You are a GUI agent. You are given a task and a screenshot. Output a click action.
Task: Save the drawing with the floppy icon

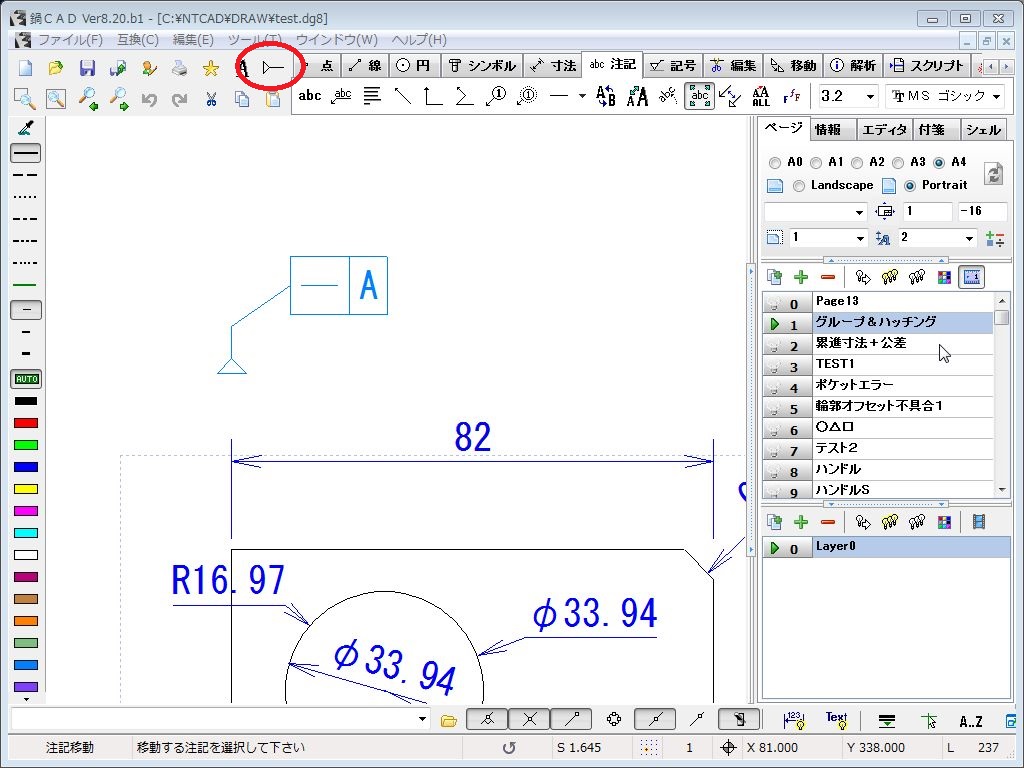click(87, 67)
